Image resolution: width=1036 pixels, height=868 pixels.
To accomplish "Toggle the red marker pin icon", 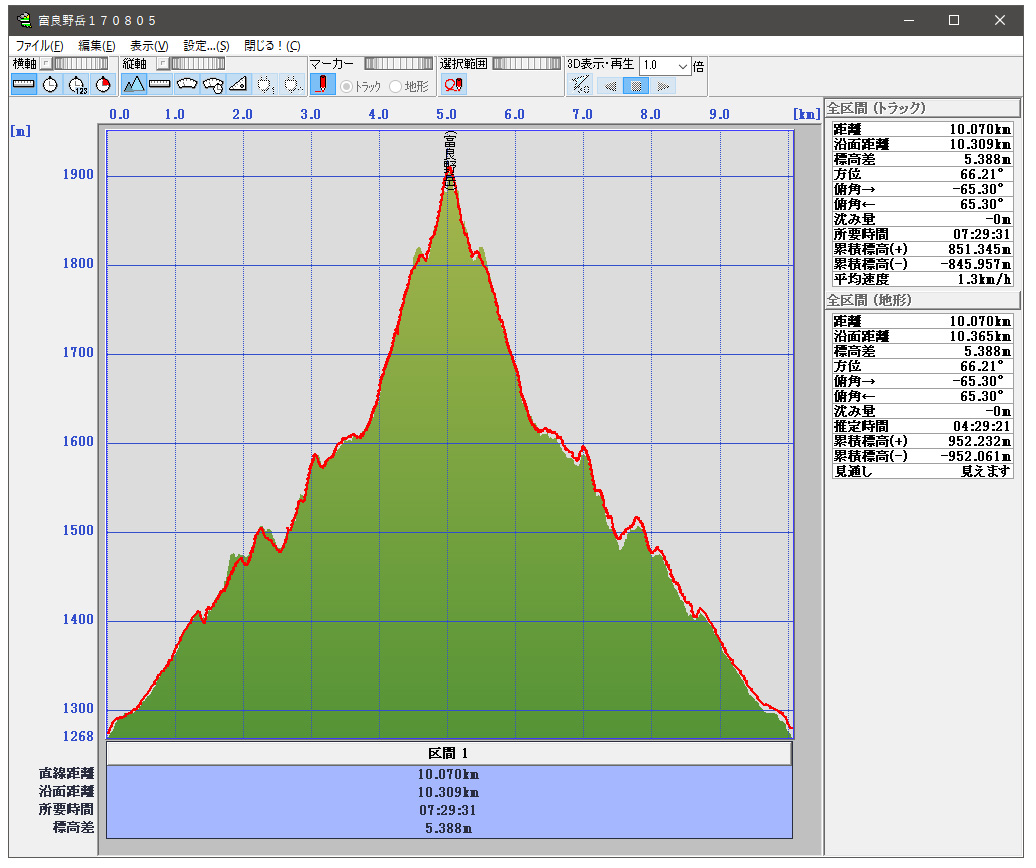I will pos(322,85).
